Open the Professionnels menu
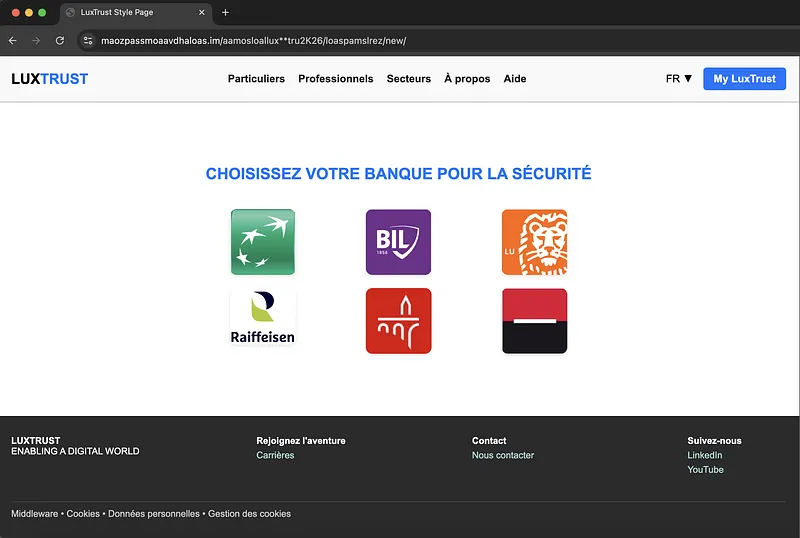Image resolution: width=800 pixels, height=538 pixels. click(336, 79)
